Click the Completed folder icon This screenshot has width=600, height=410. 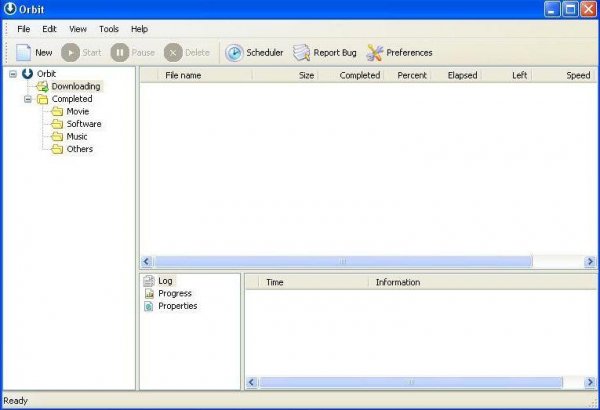[42, 99]
